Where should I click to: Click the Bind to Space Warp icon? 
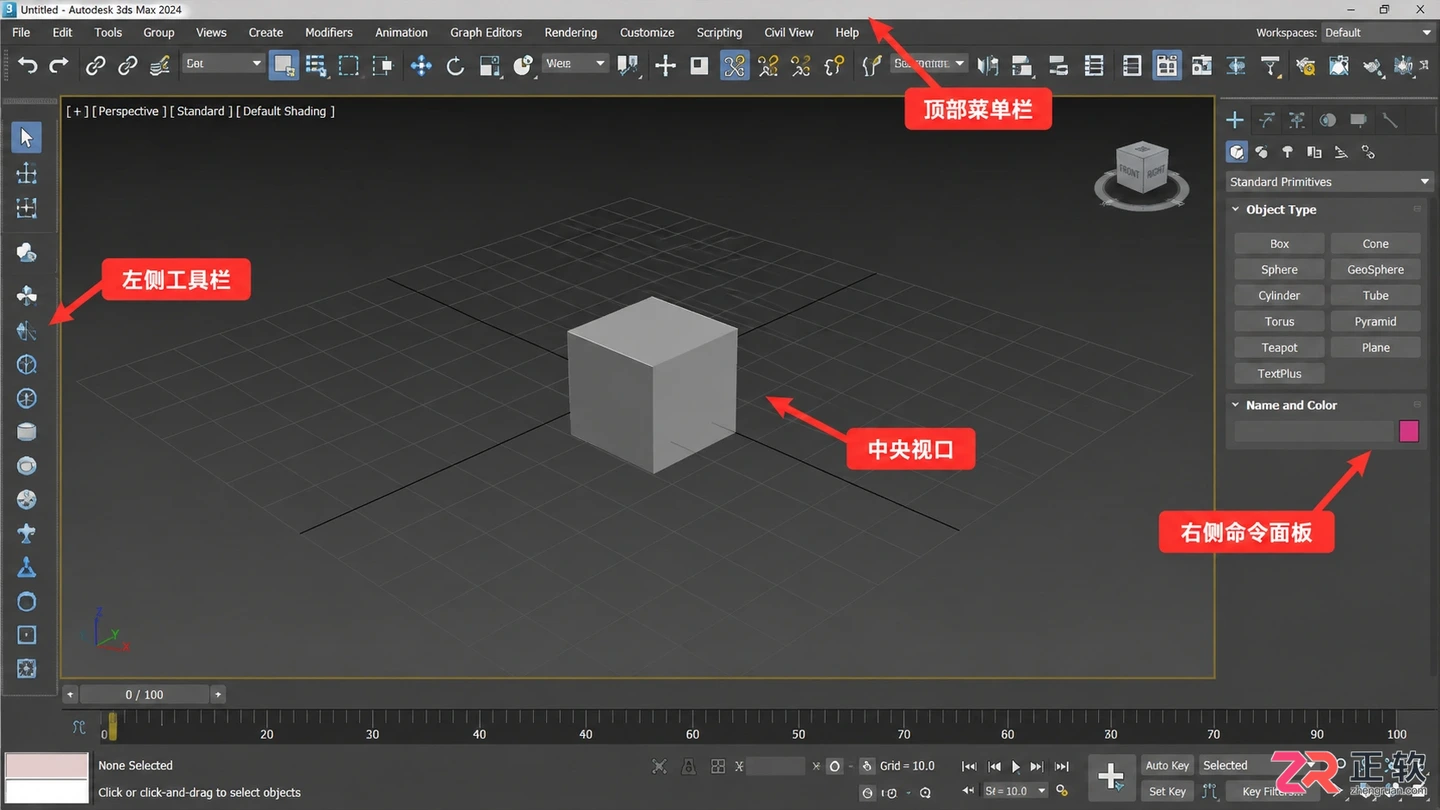160,66
